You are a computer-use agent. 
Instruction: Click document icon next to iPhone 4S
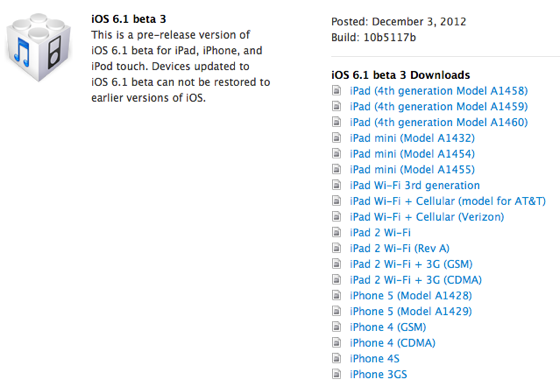coord(336,358)
